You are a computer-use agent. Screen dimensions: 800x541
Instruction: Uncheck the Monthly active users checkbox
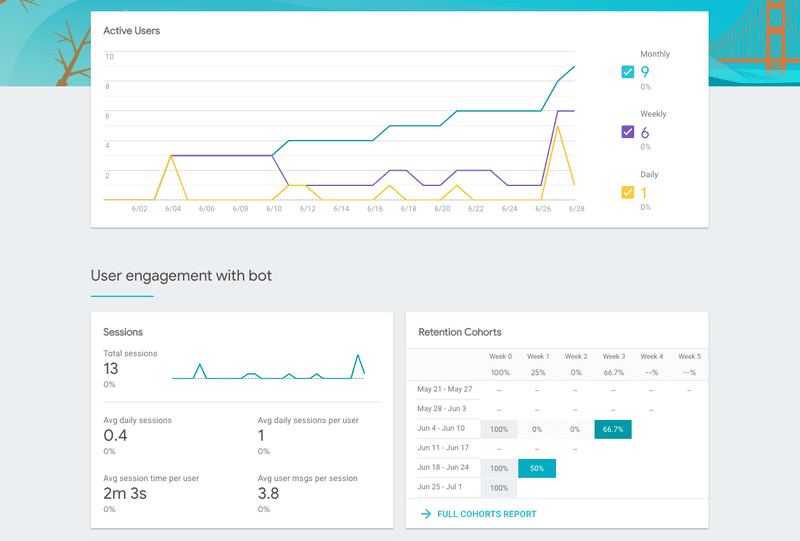627,72
